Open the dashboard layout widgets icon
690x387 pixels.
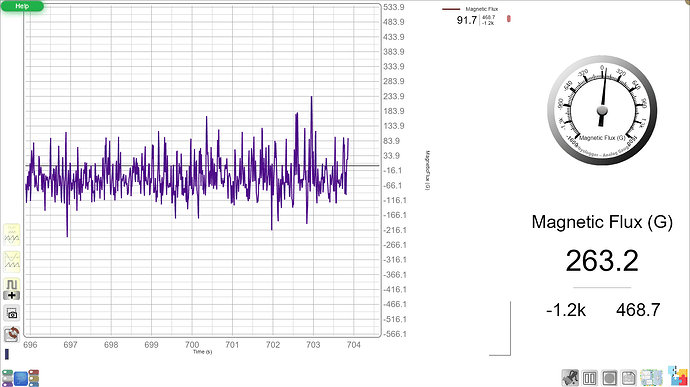tap(651, 378)
